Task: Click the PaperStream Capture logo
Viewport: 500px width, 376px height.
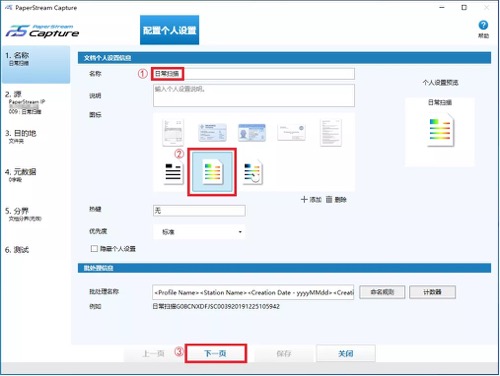Action: (42, 31)
